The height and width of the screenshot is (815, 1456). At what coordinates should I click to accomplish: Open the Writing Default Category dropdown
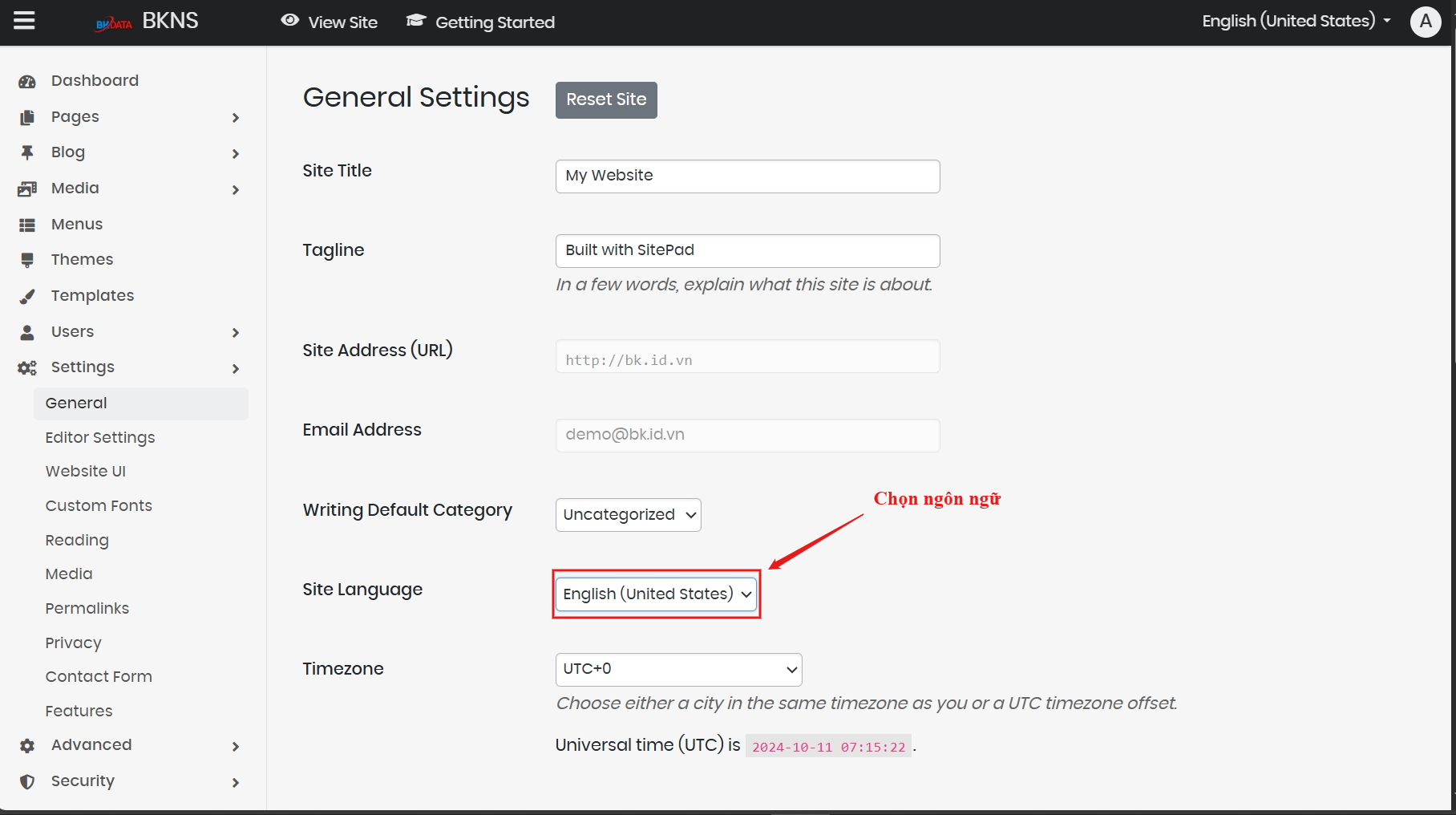click(628, 515)
